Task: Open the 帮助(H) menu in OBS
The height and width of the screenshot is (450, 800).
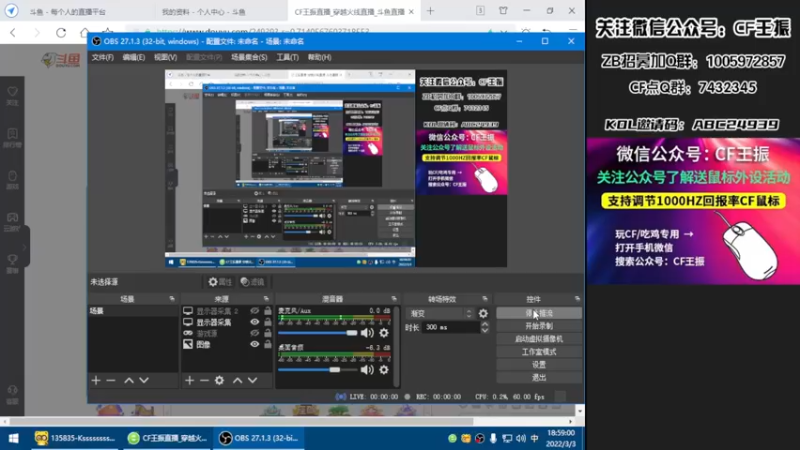Action: pos(319,57)
